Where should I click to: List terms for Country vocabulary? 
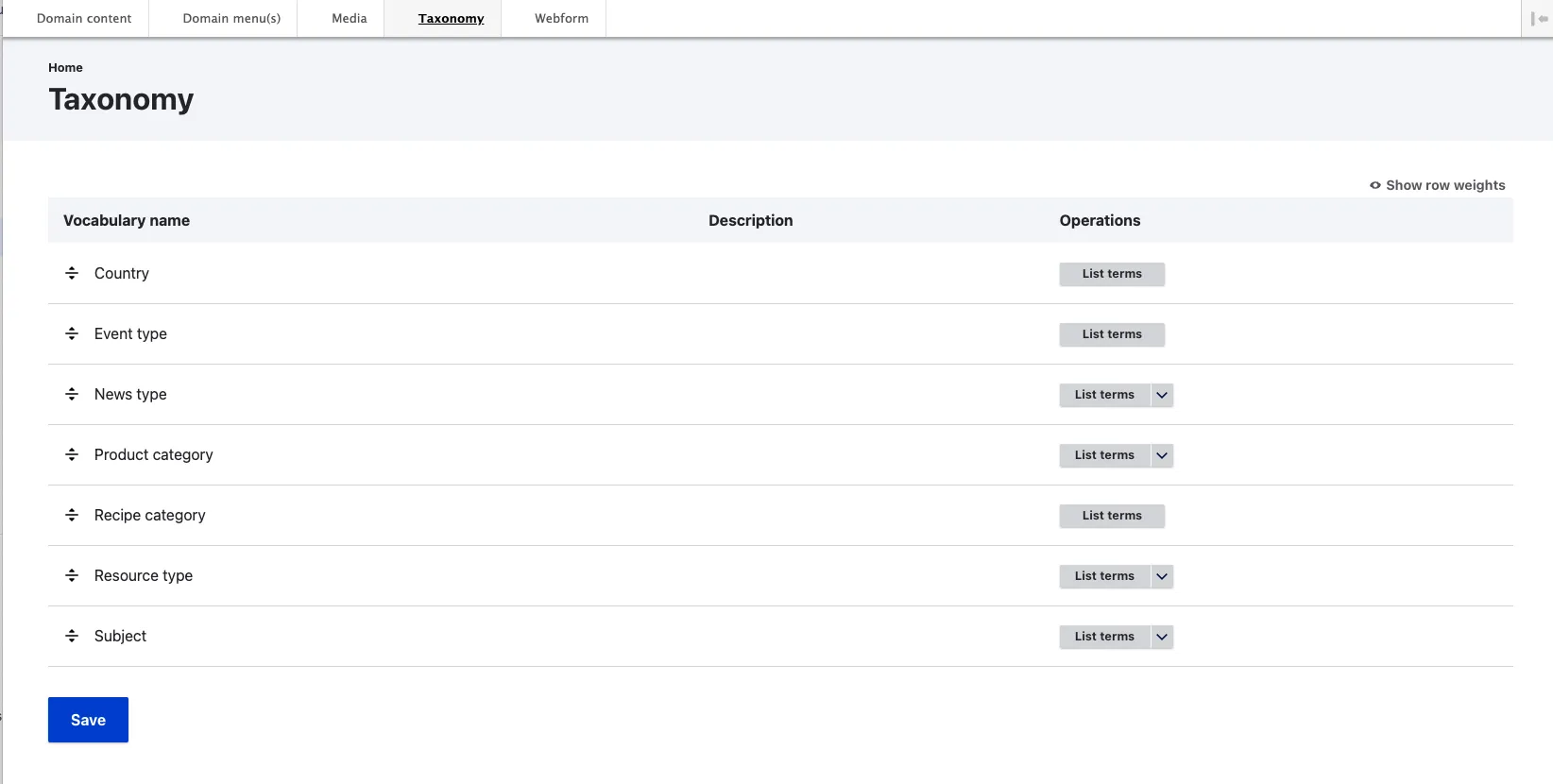[1111, 274]
